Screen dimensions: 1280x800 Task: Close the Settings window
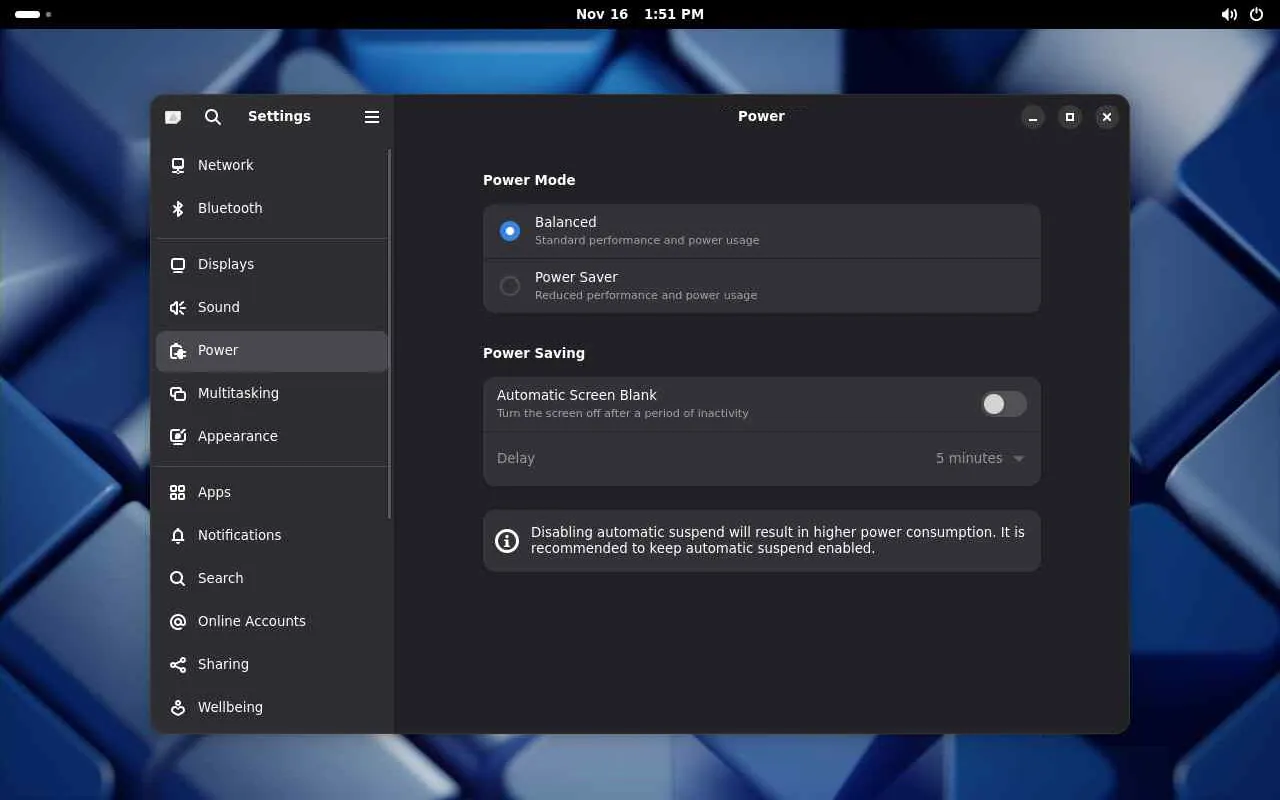[1106, 117]
